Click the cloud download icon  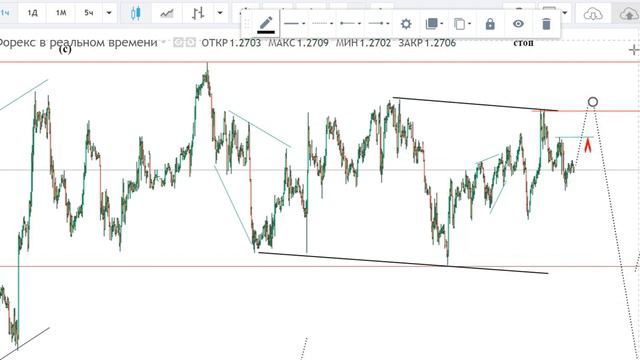tap(593, 14)
